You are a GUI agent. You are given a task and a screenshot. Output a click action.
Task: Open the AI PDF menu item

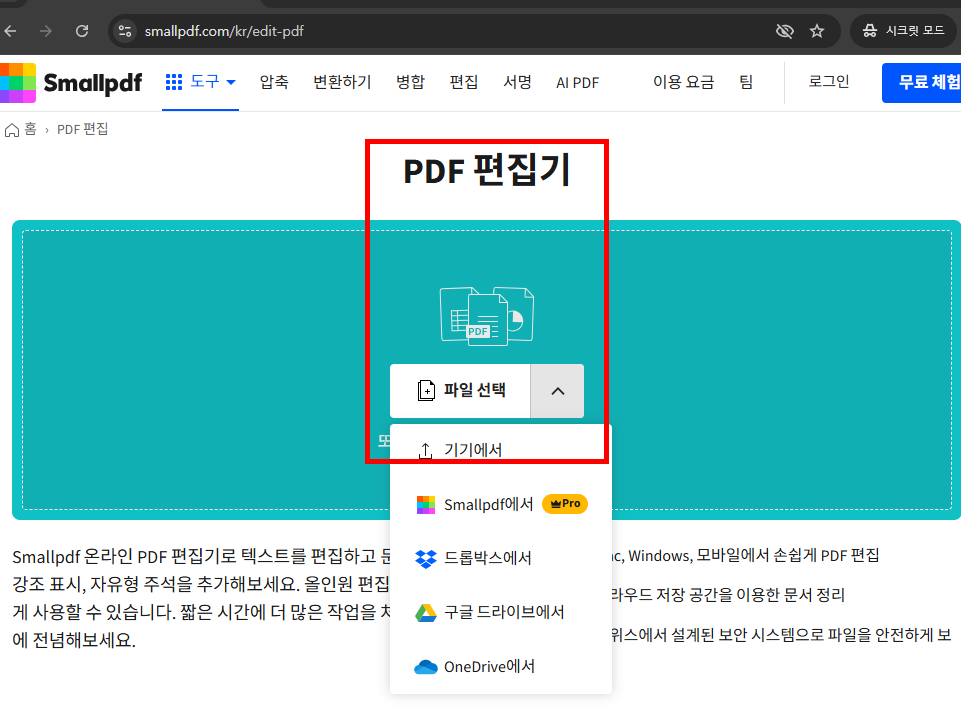point(578,83)
